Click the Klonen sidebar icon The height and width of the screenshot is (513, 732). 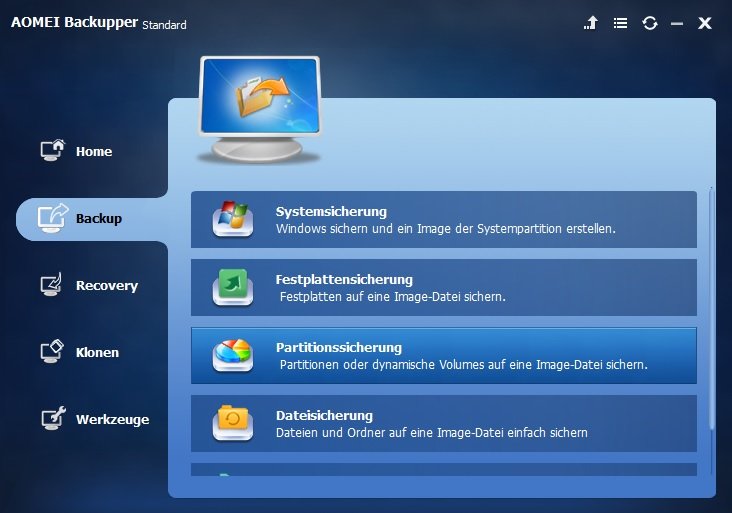click(52, 351)
